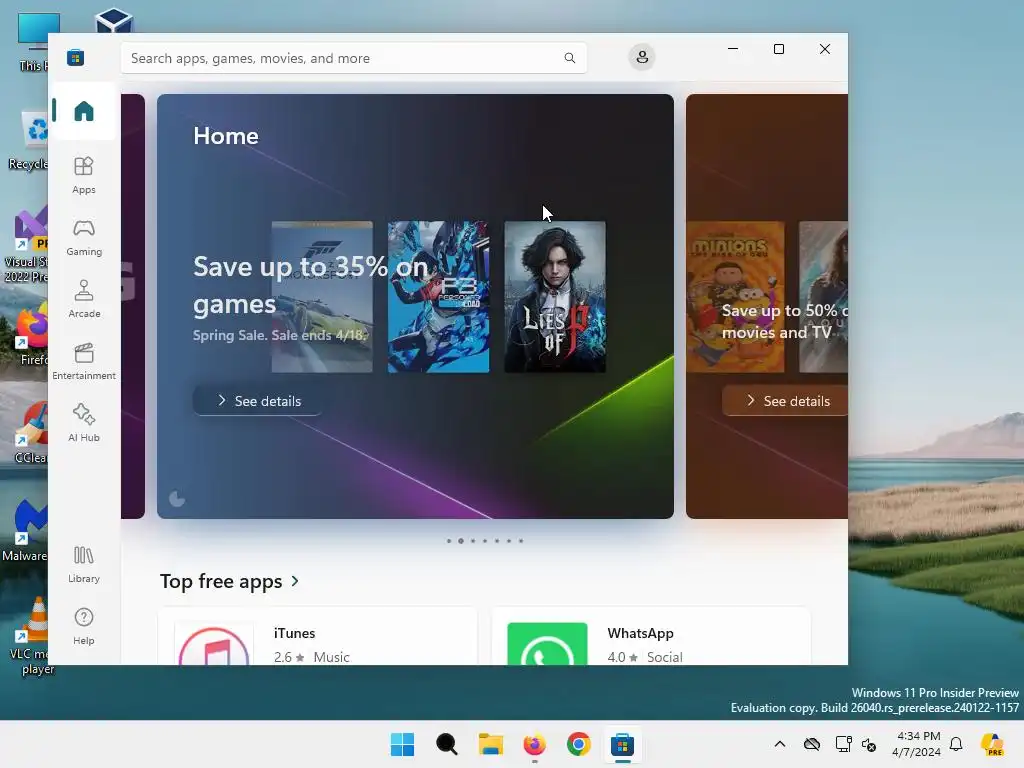Open the Persona 3 Reload cover
This screenshot has height=768, width=1024.
click(x=438, y=297)
